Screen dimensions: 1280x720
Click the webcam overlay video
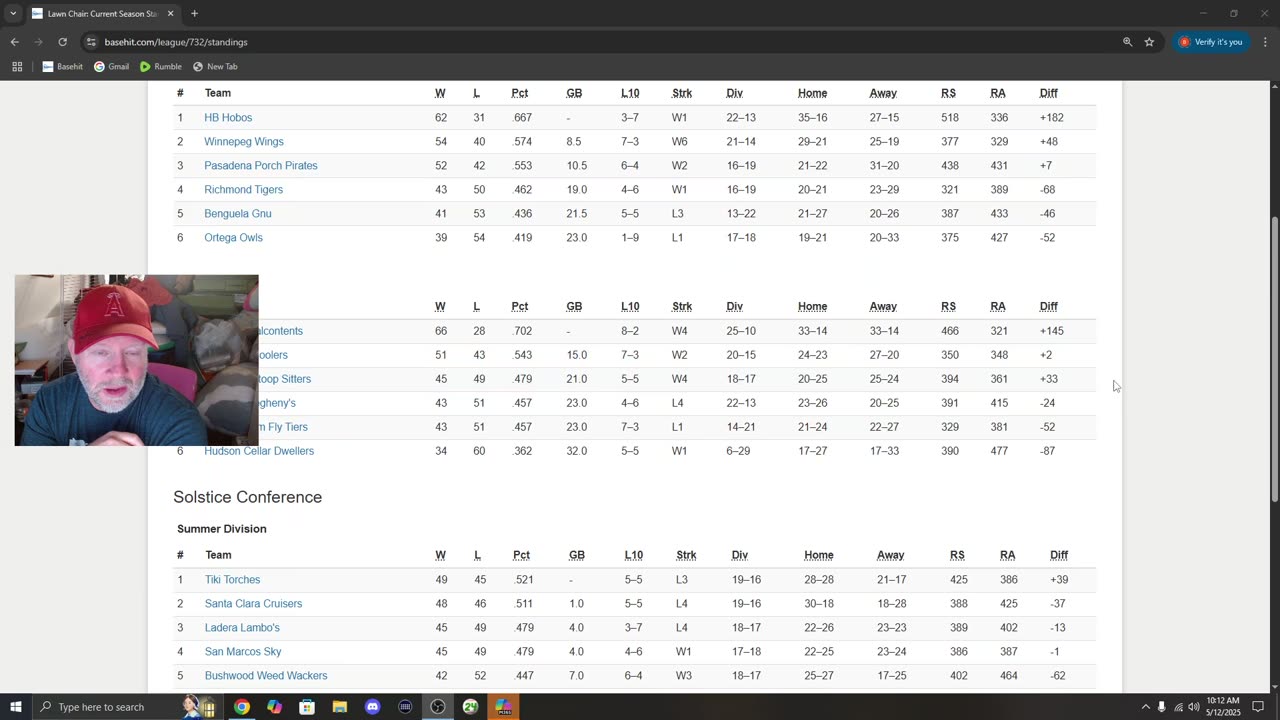point(136,360)
